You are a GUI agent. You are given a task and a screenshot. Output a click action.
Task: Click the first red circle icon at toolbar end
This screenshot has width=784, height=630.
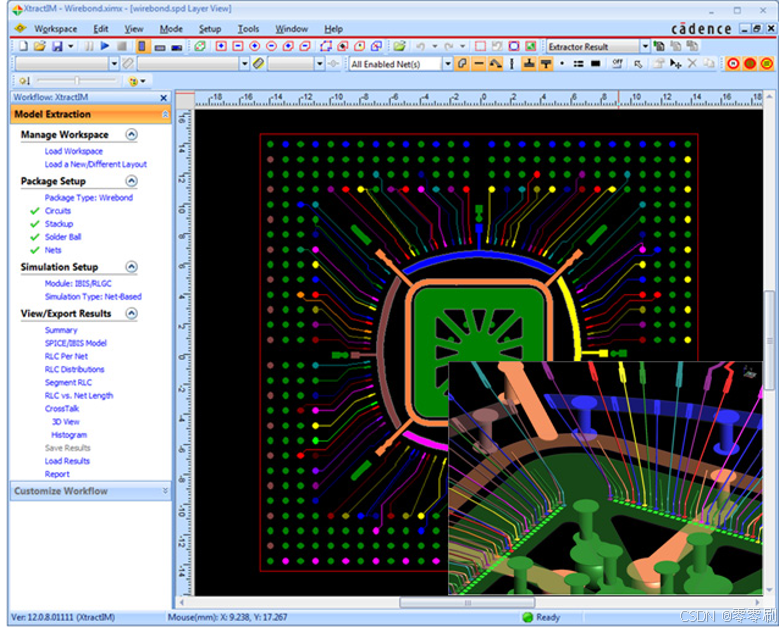tap(733, 64)
